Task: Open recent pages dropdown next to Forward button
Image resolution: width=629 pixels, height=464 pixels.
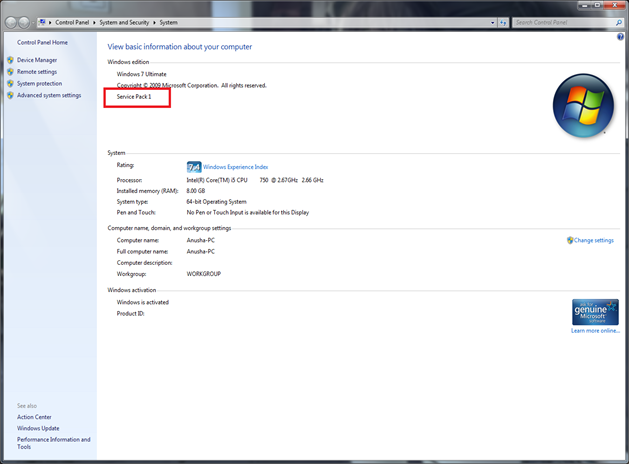Action: coord(33,23)
